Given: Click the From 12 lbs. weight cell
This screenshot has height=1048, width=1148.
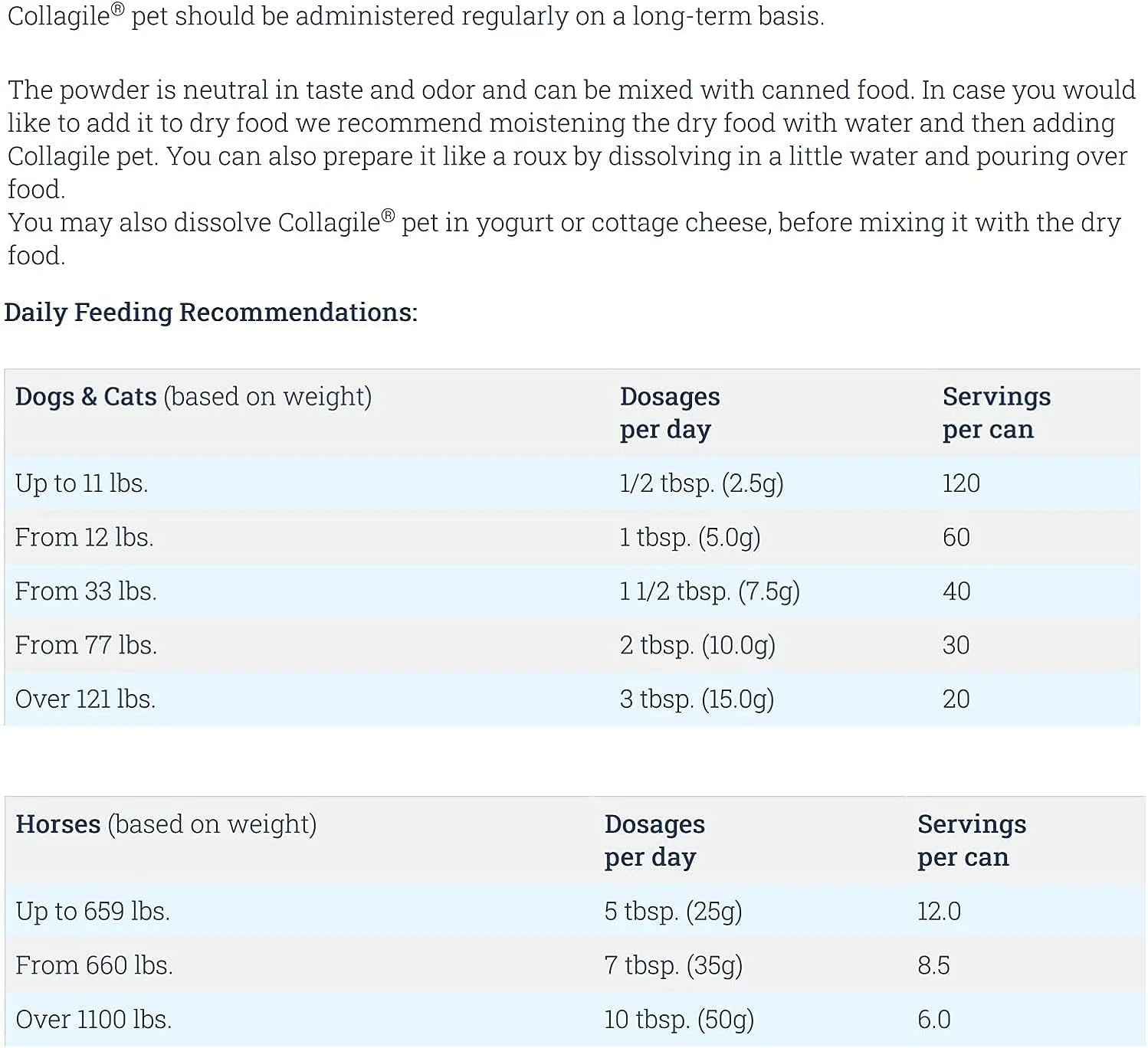Looking at the screenshot, I should click(x=84, y=537).
